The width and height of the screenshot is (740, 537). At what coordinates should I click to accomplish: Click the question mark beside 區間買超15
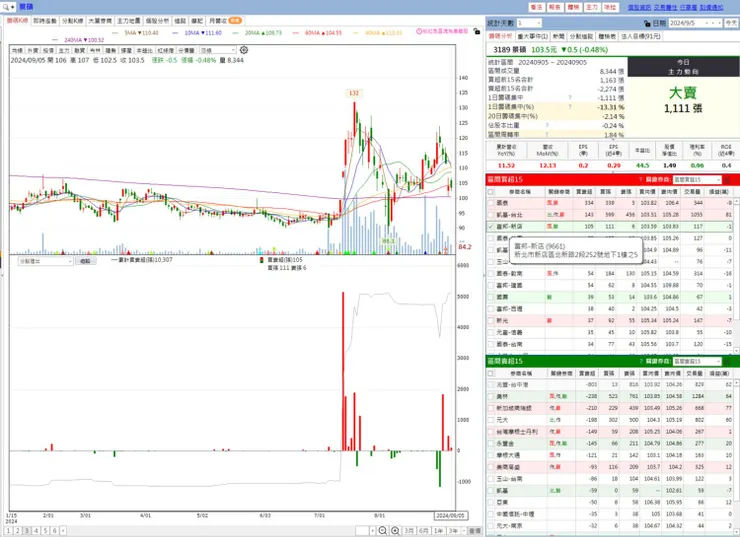(640, 179)
